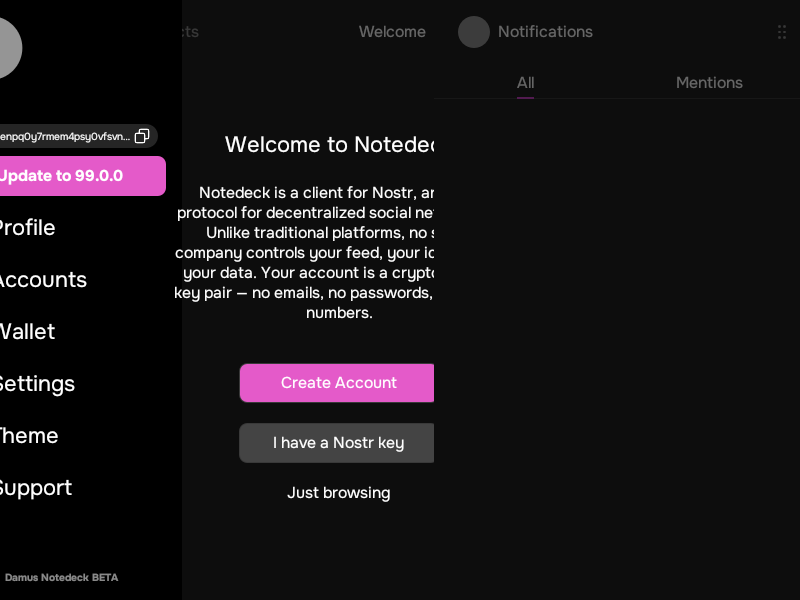The height and width of the screenshot is (600, 800).
Task: Open Accounts from the side menu
Action: [x=41, y=280]
